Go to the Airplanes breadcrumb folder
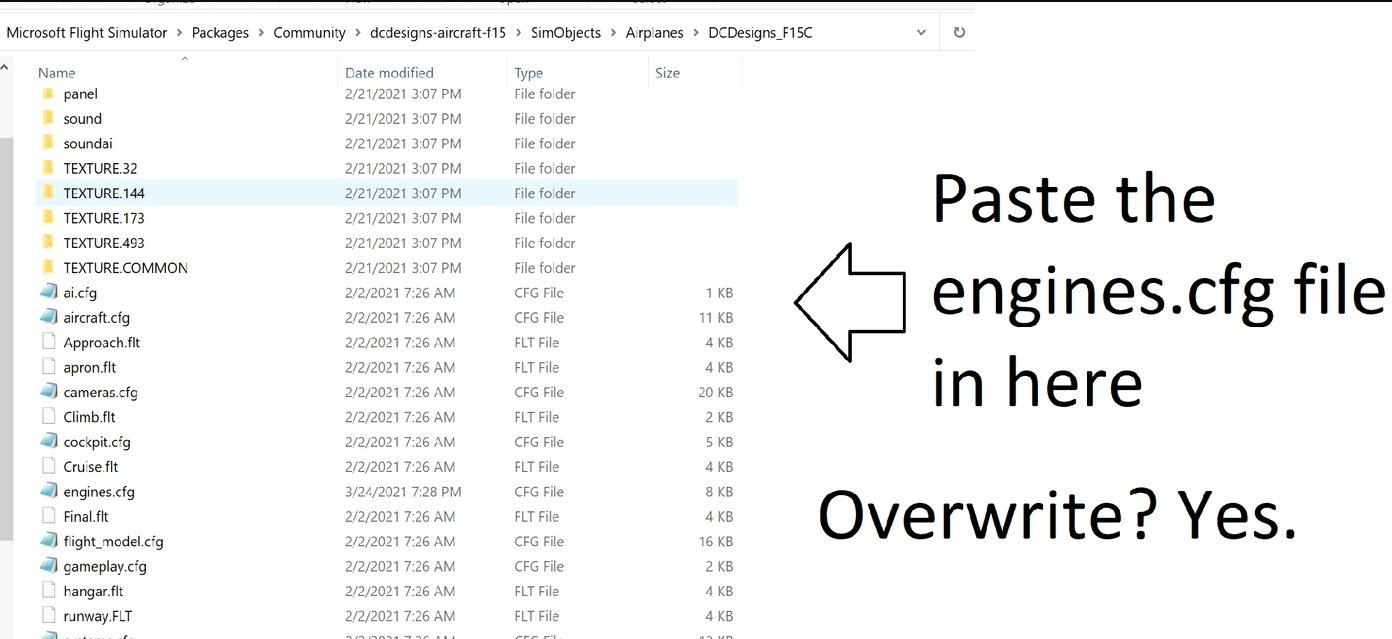Screen dimensions: 1392x639 tap(654, 33)
